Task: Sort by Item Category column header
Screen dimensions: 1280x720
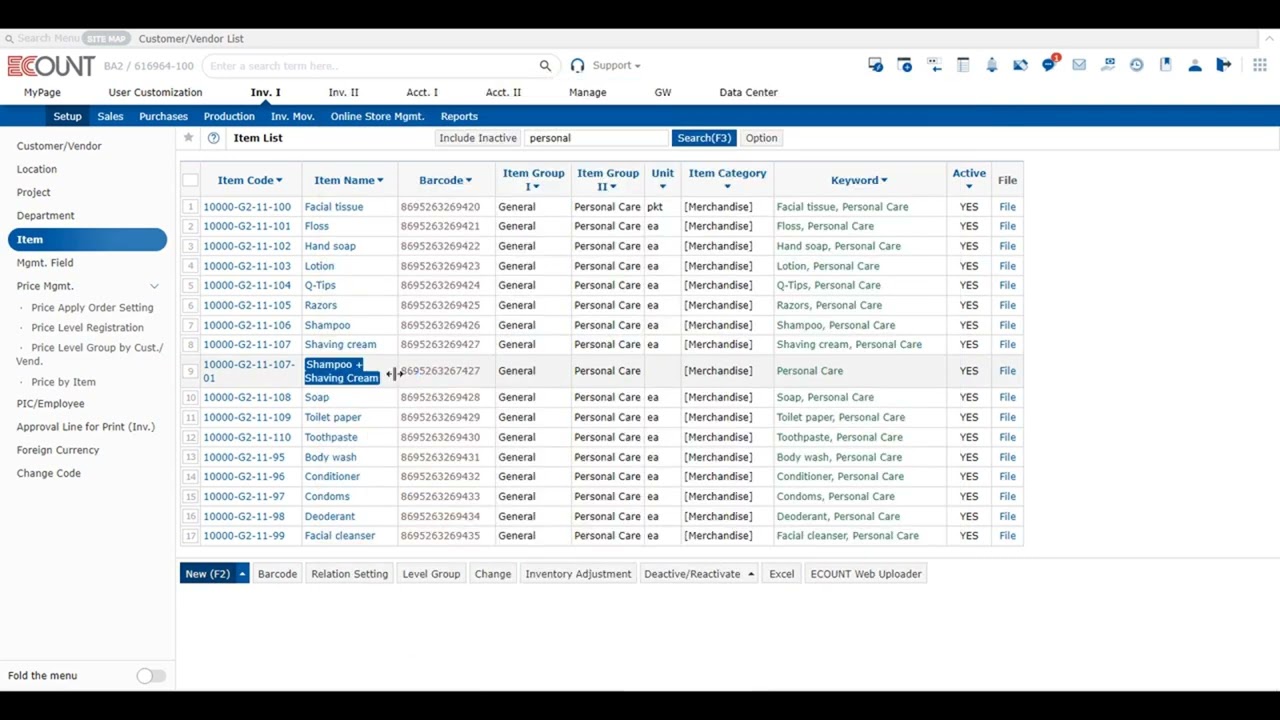Action: 727,179
